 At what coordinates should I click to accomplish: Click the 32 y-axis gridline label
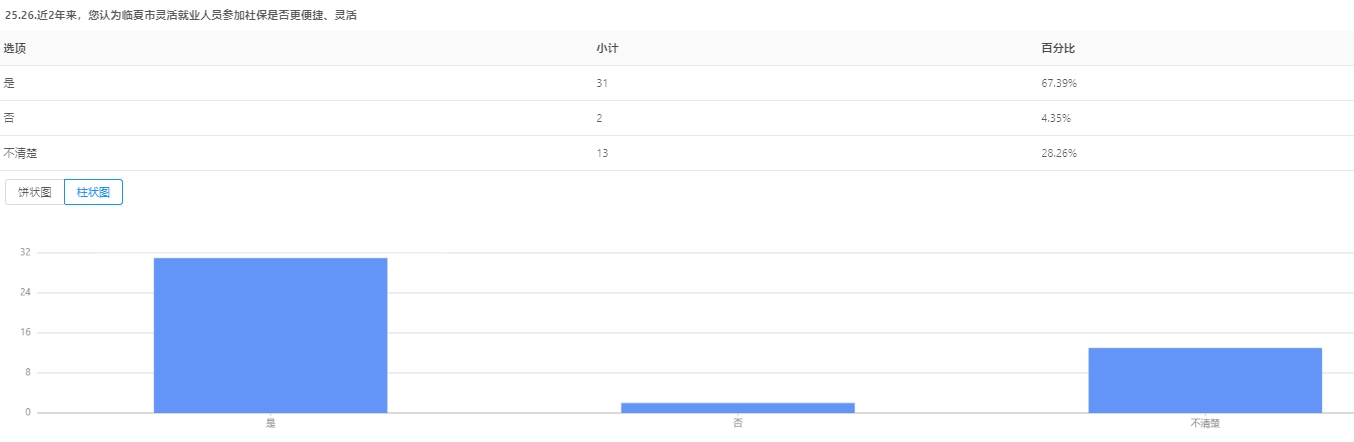26,253
